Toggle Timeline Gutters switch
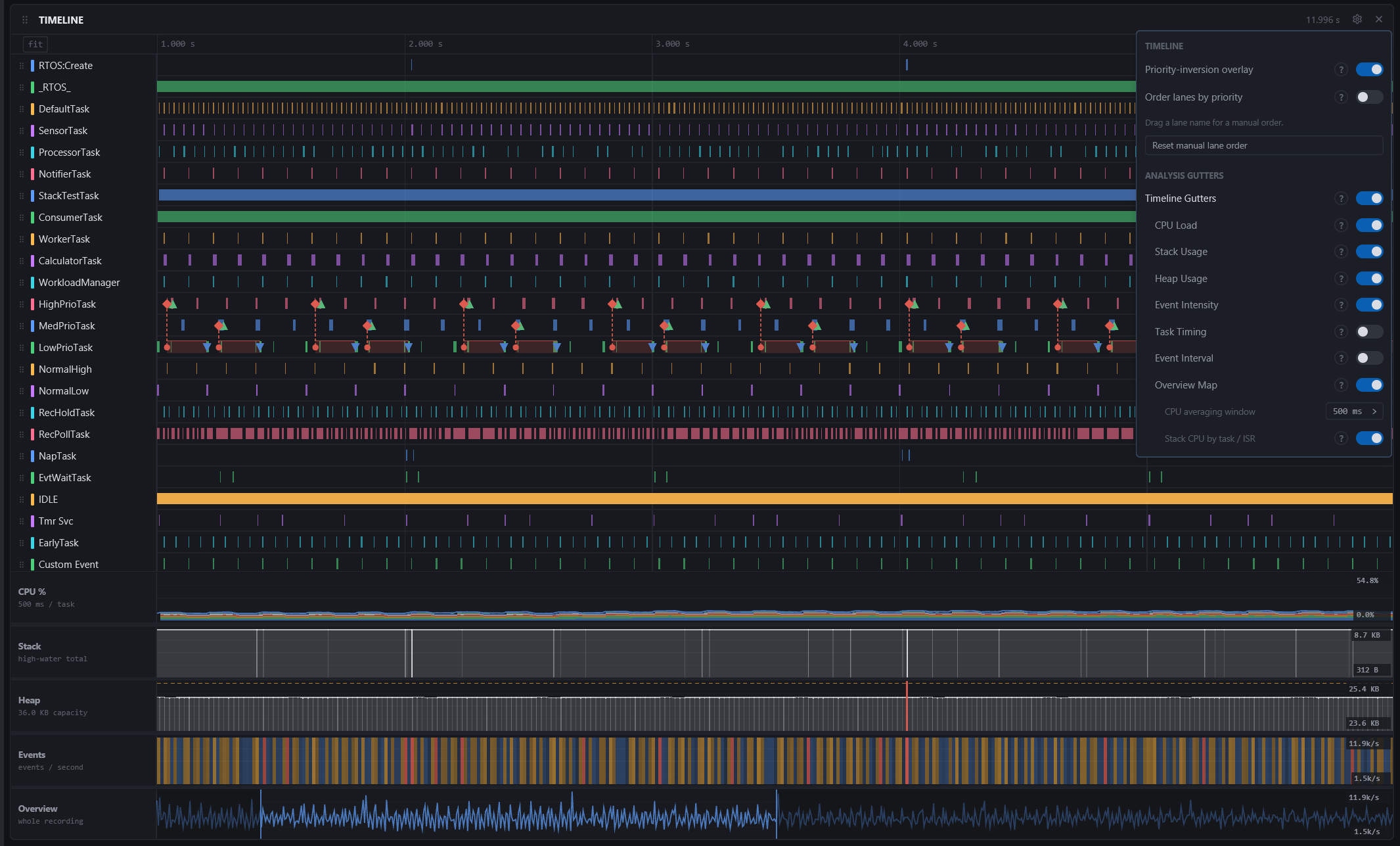Image resolution: width=1400 pixels, height=846 pixels. tap(1370, 199)
